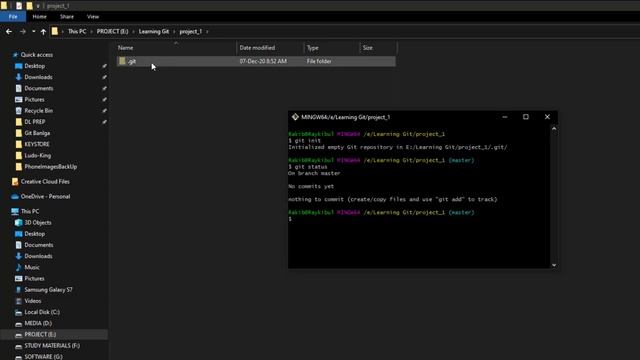Unpin Desktop using its pin icon

click(104, 66)
